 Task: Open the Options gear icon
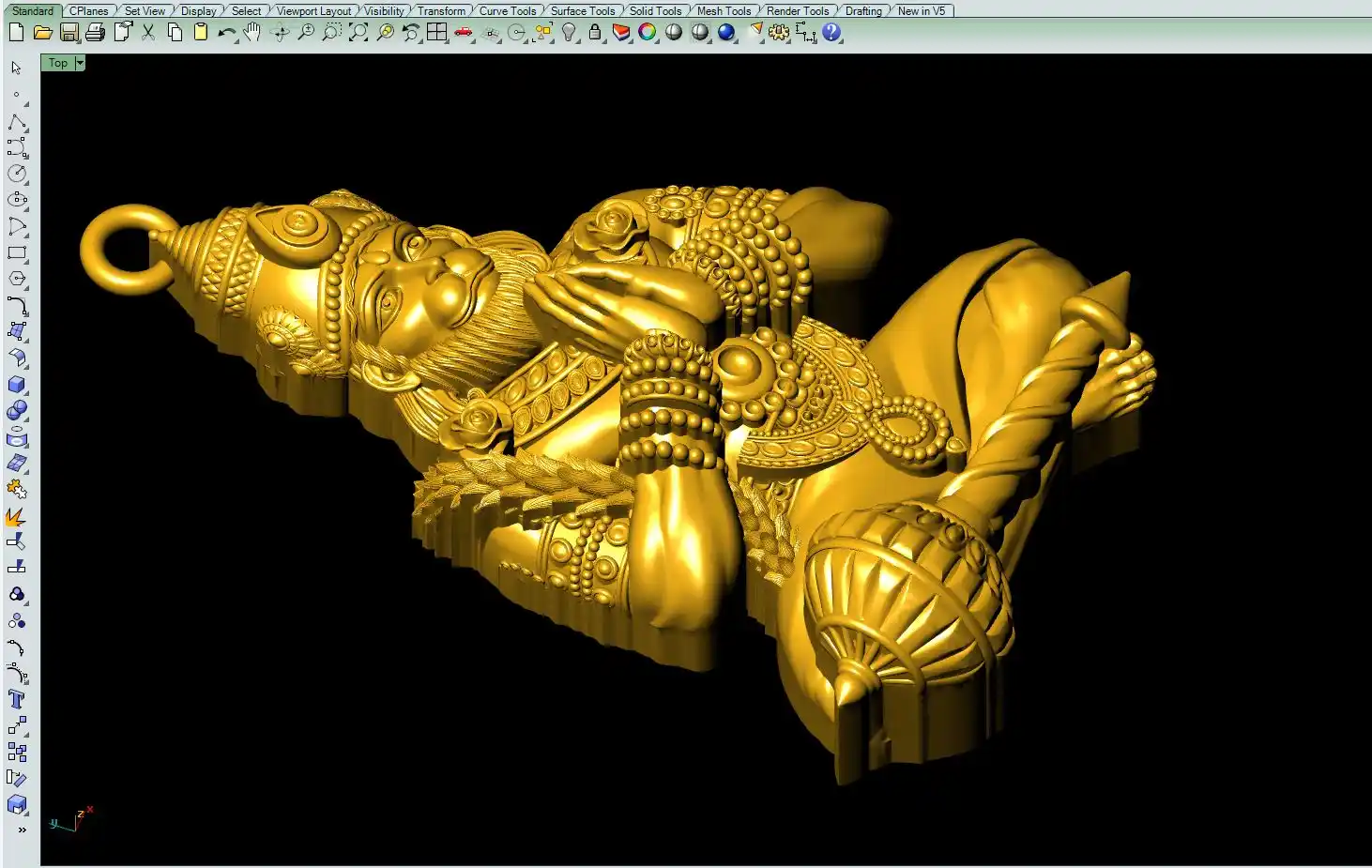coord(779,33)
